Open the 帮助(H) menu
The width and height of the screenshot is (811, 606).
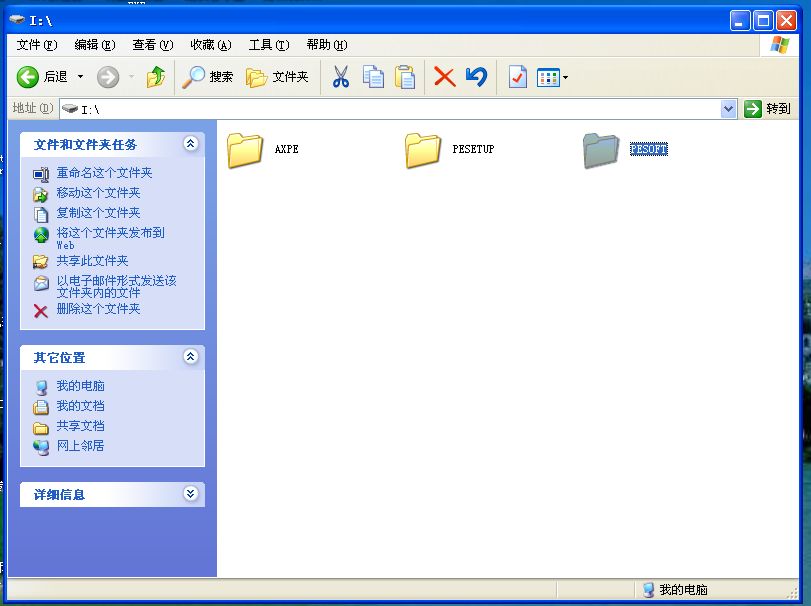tap(327, 45)
